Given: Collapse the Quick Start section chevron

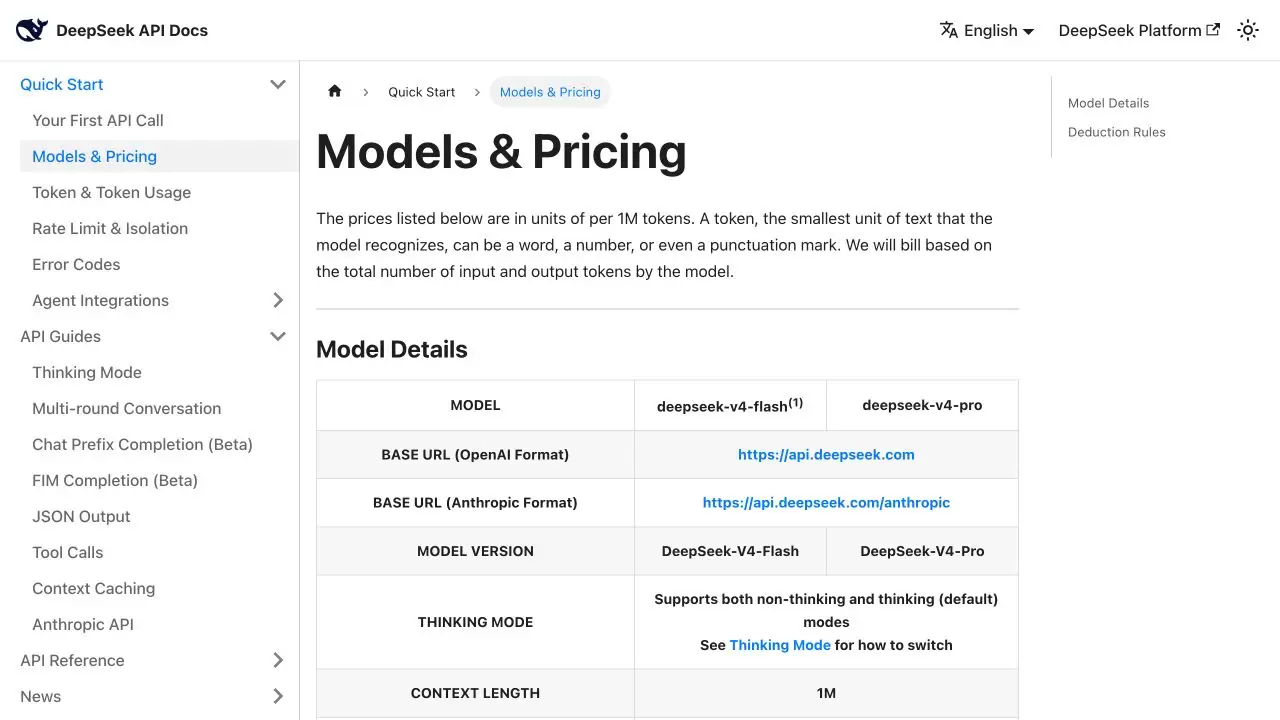Looking at the screenshot, I should 278,84.
